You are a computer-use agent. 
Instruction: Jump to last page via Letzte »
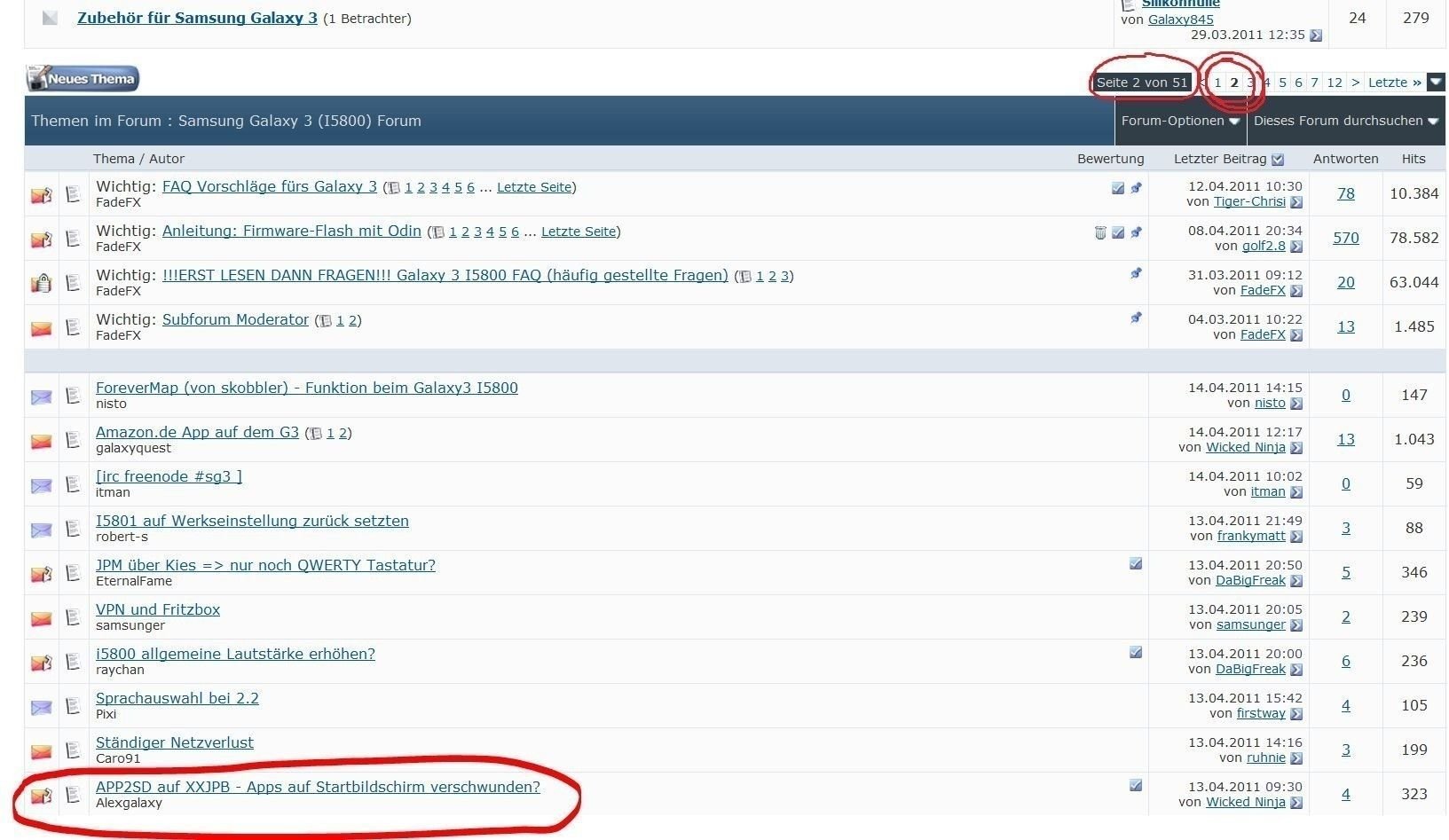1394,82
